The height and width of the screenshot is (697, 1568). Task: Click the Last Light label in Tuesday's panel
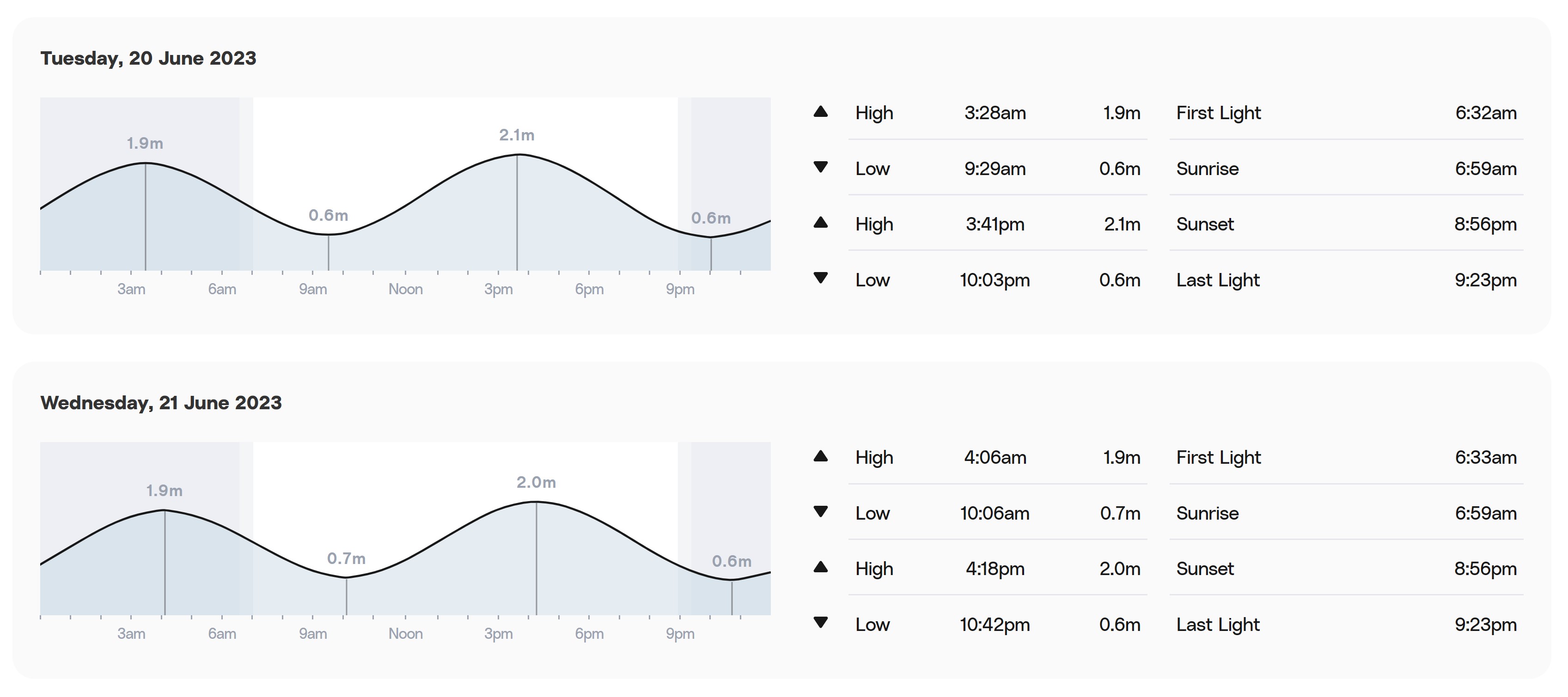[1217, 280]
